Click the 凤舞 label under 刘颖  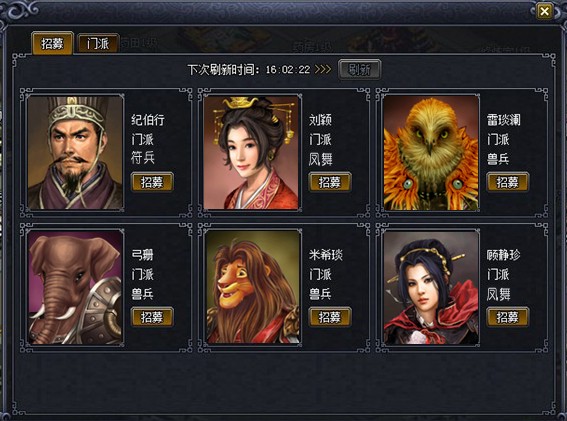click(x=320, y=159)
